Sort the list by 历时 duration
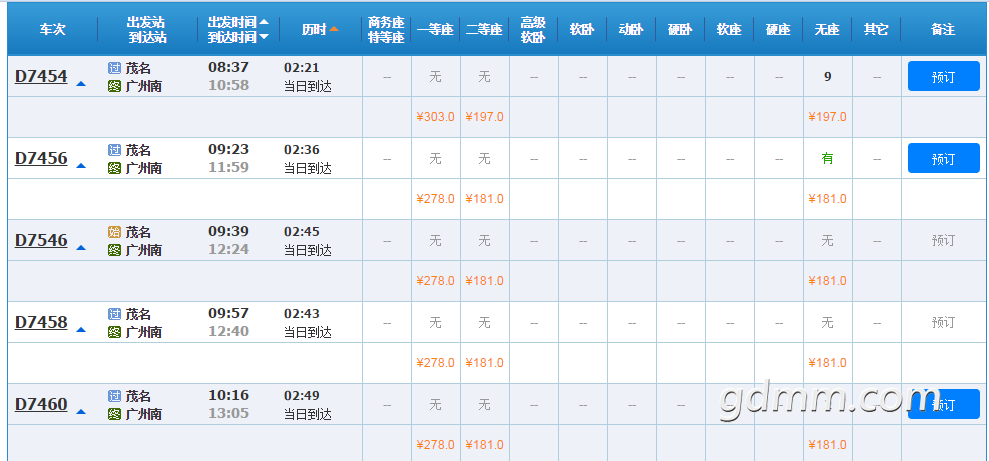989x461 pixels. pyautogui.click(x=320, y=29)
